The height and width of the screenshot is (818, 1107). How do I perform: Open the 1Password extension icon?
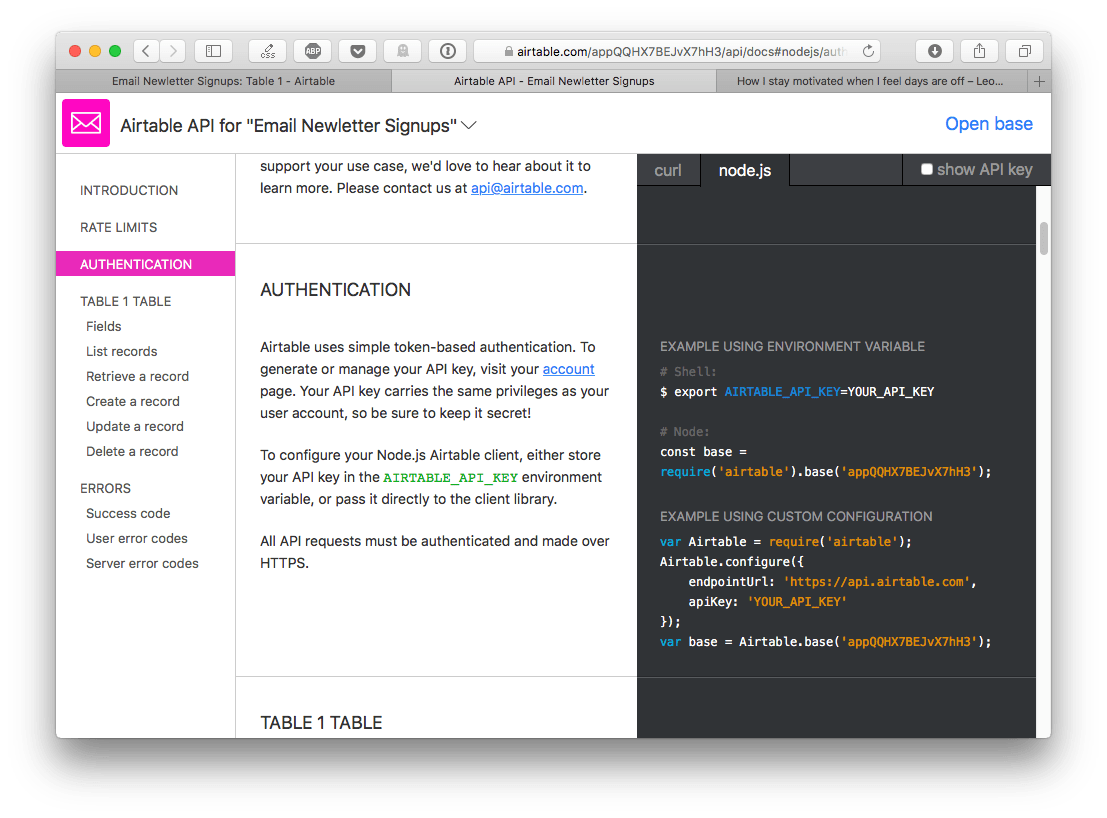(x=448, y=51)
